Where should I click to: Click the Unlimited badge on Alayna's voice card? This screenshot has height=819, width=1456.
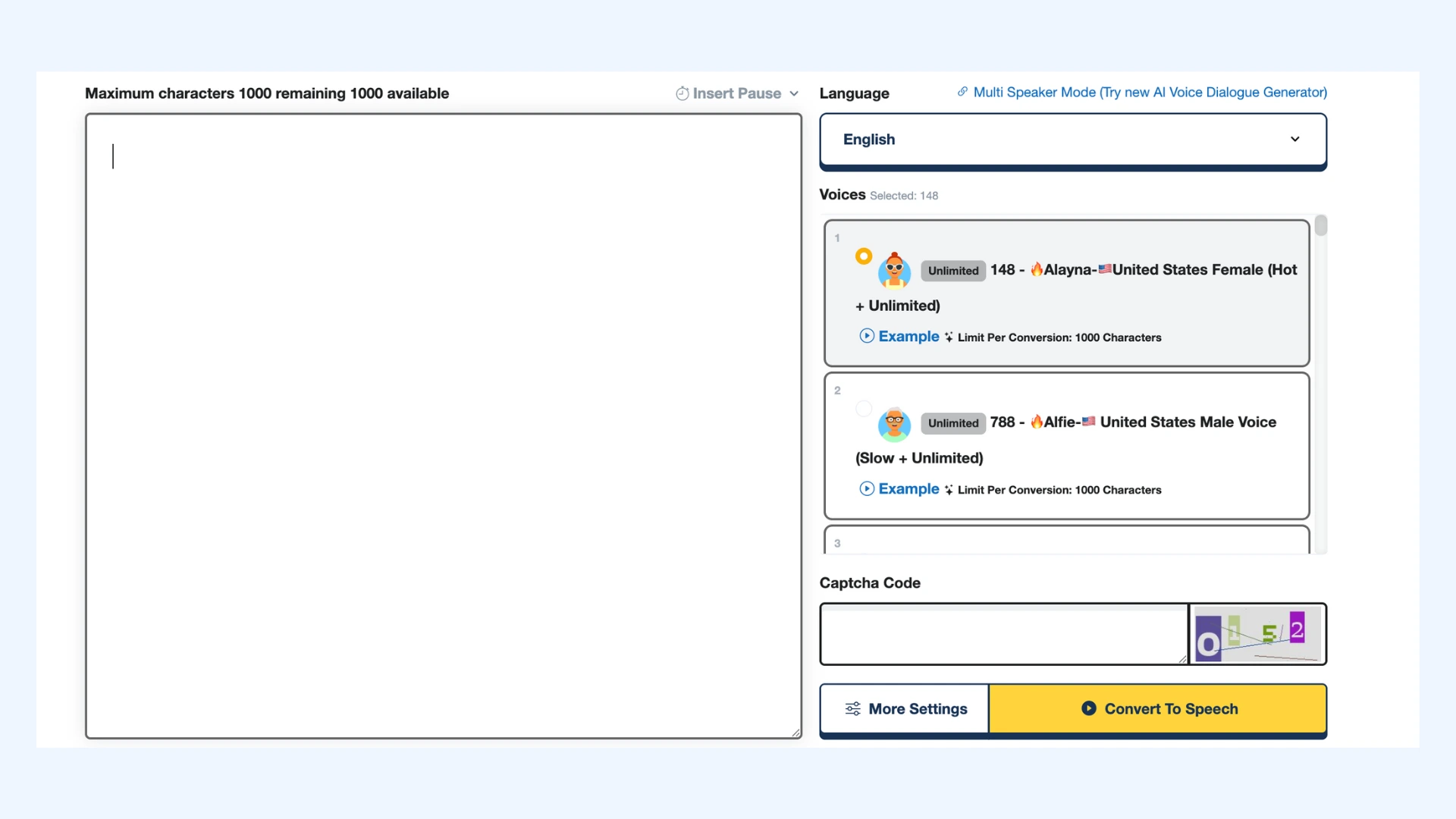click(952, 270)
